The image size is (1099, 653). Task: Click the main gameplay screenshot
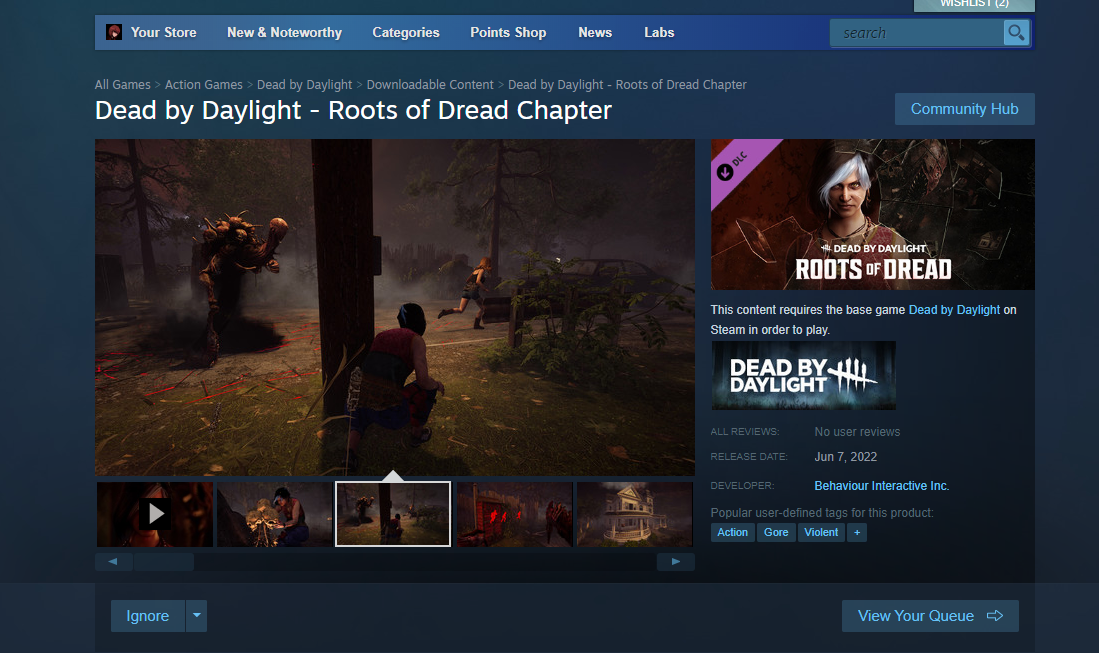pos(395,307)
